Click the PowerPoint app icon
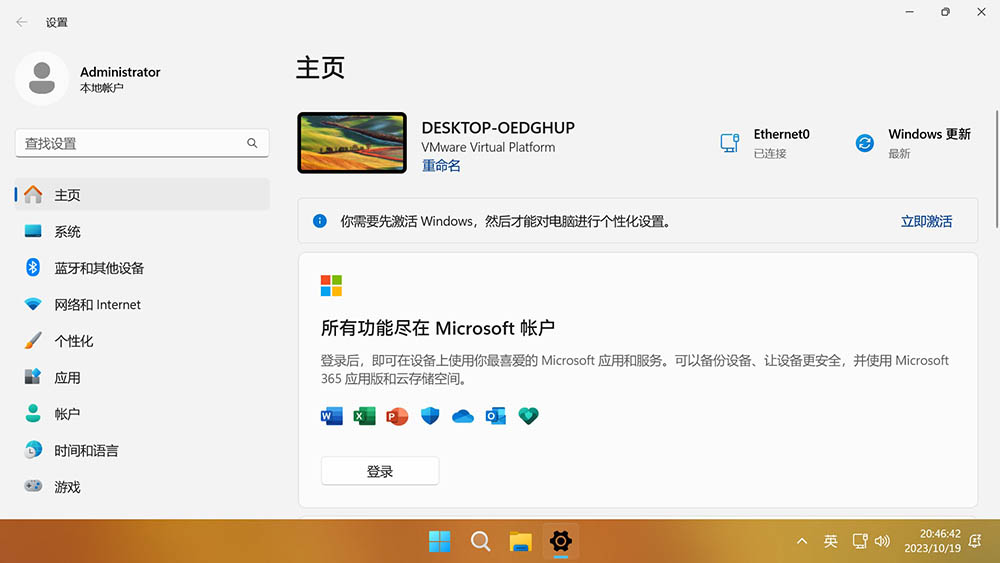 tap(397, 416)
